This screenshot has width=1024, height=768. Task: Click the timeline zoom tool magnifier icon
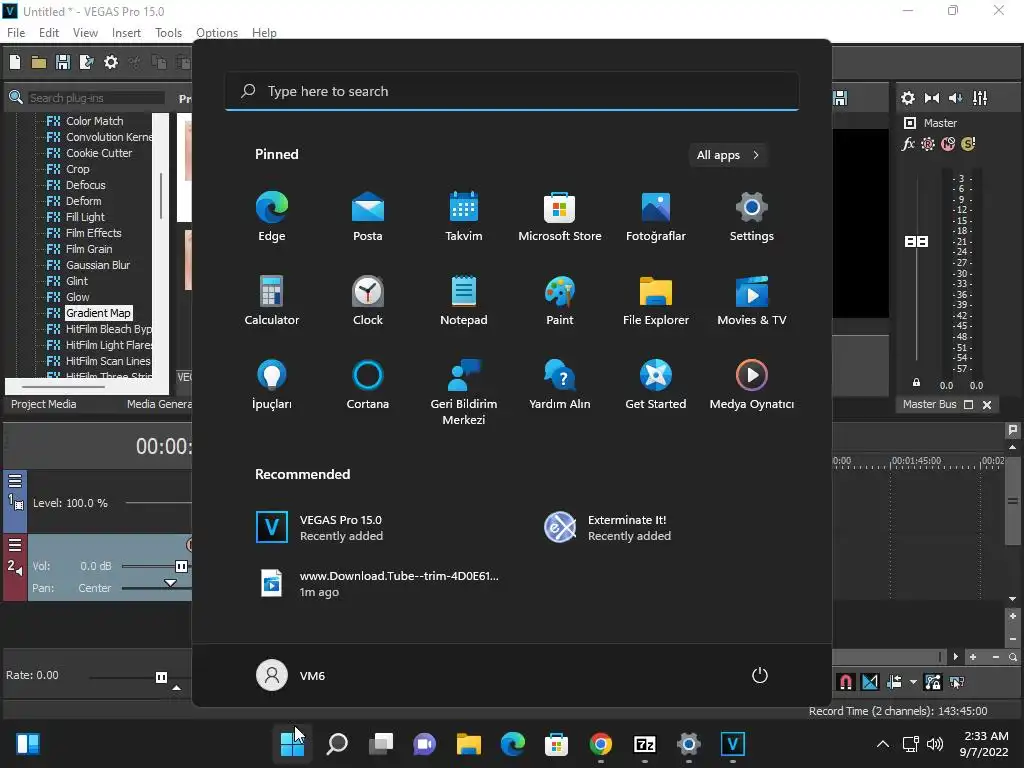[1013, 657]
